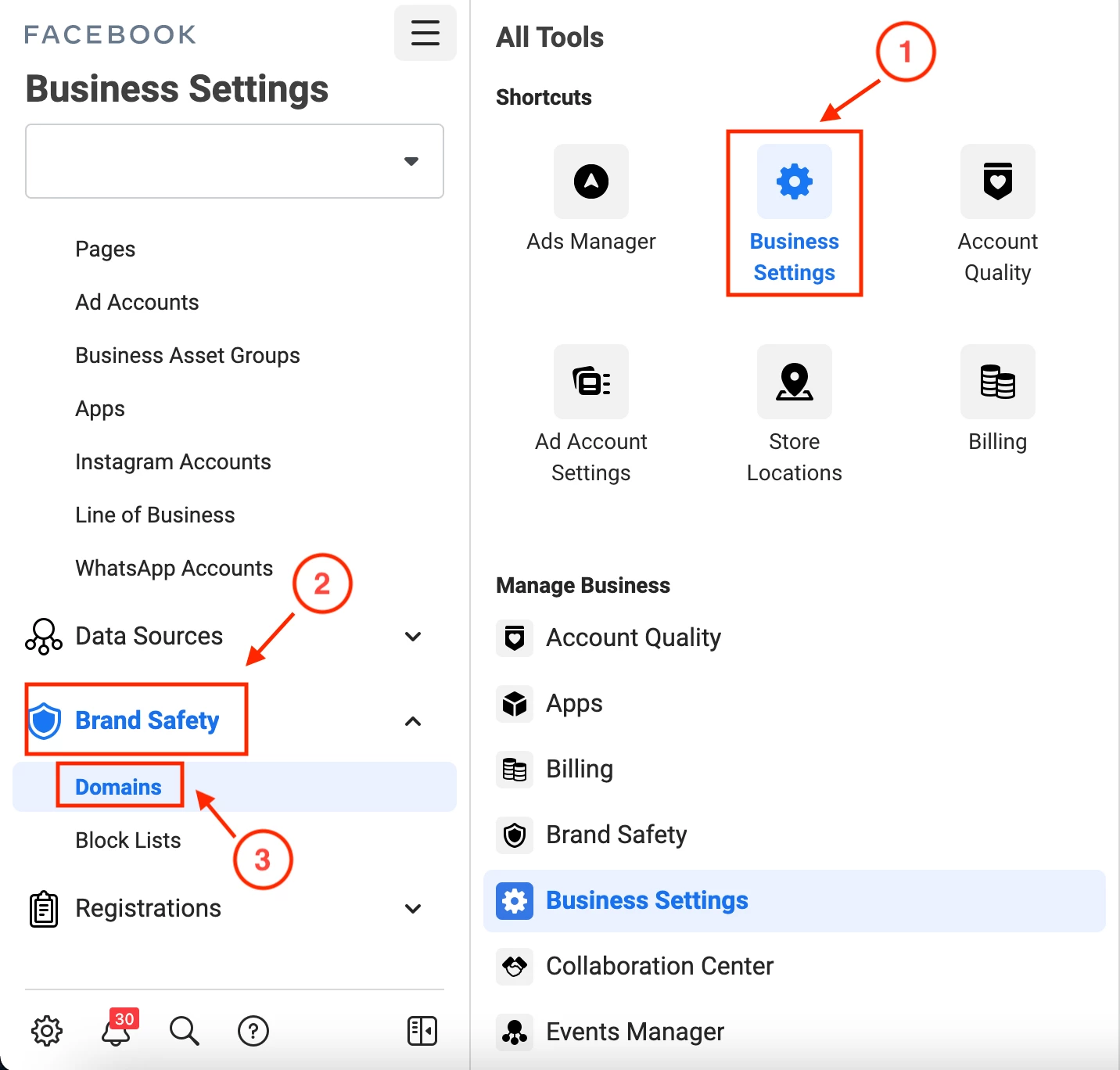This screenshot has width=1120, height=1070.
Task: Click the Data Sources icon in sidebar
Action: tap(44, 637)
